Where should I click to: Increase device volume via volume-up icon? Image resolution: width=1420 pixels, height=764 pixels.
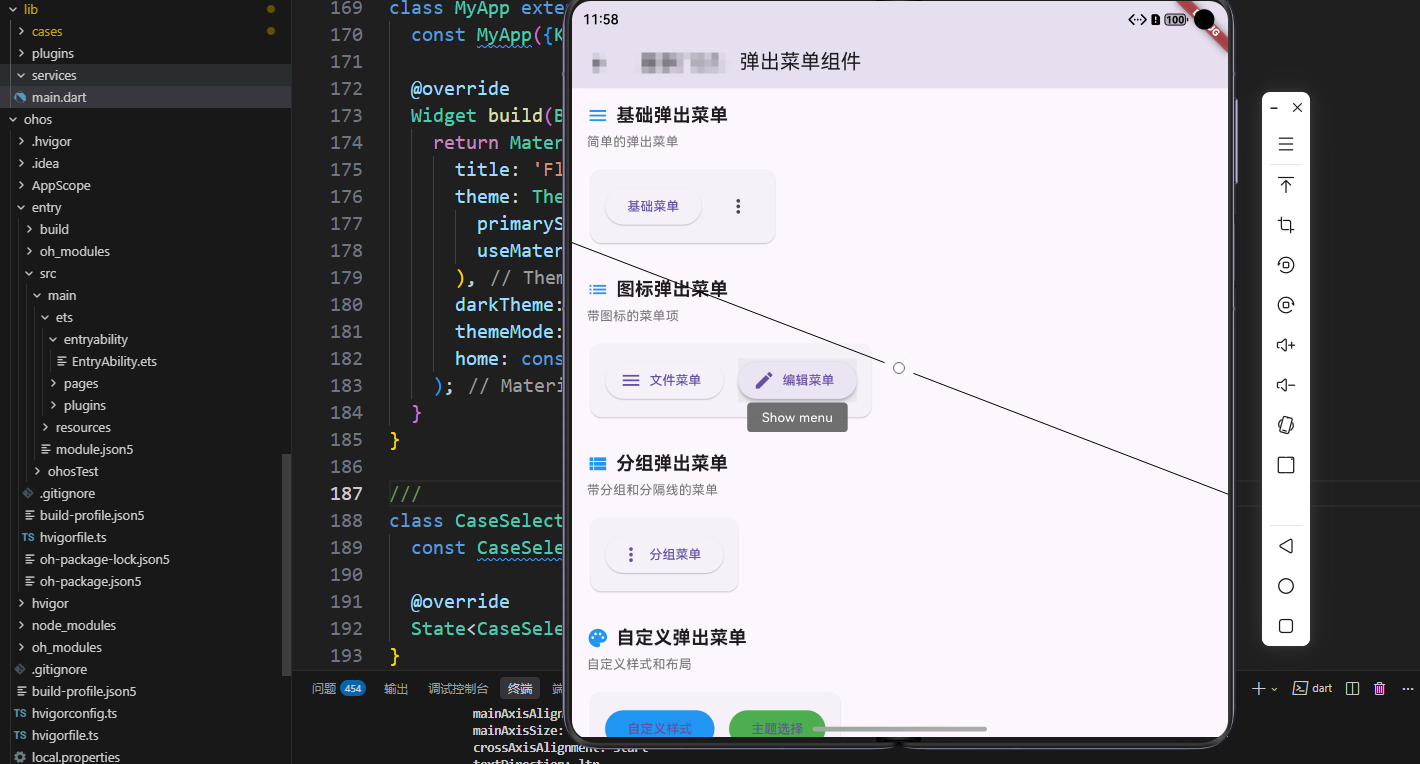click(1285, 345)
